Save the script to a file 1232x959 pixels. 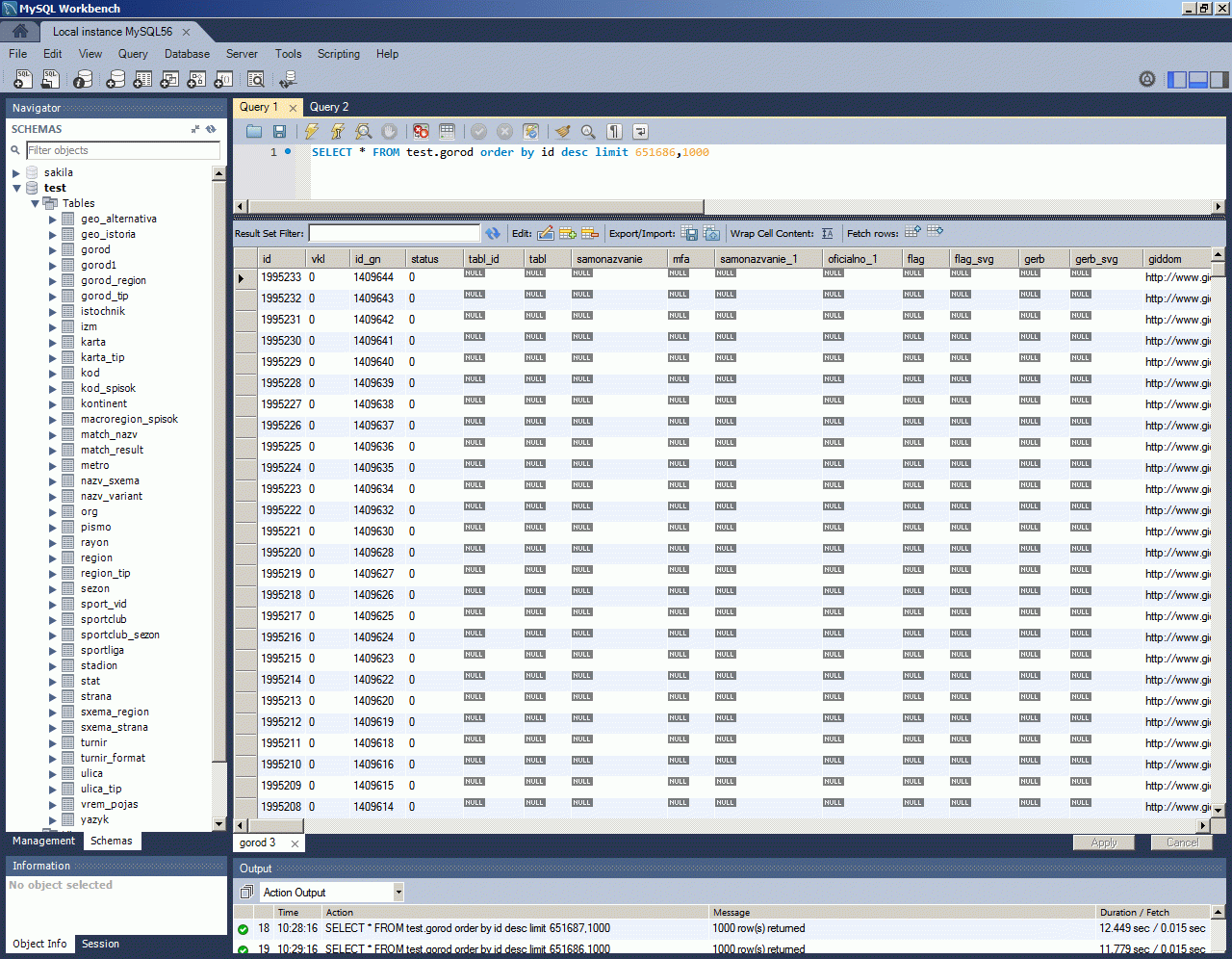[279, 131]
